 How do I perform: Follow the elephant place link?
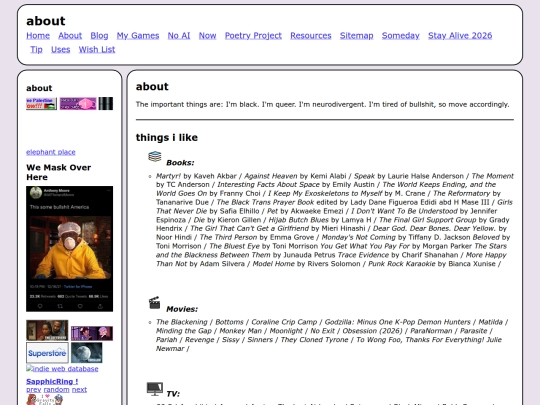click(51, 152)
